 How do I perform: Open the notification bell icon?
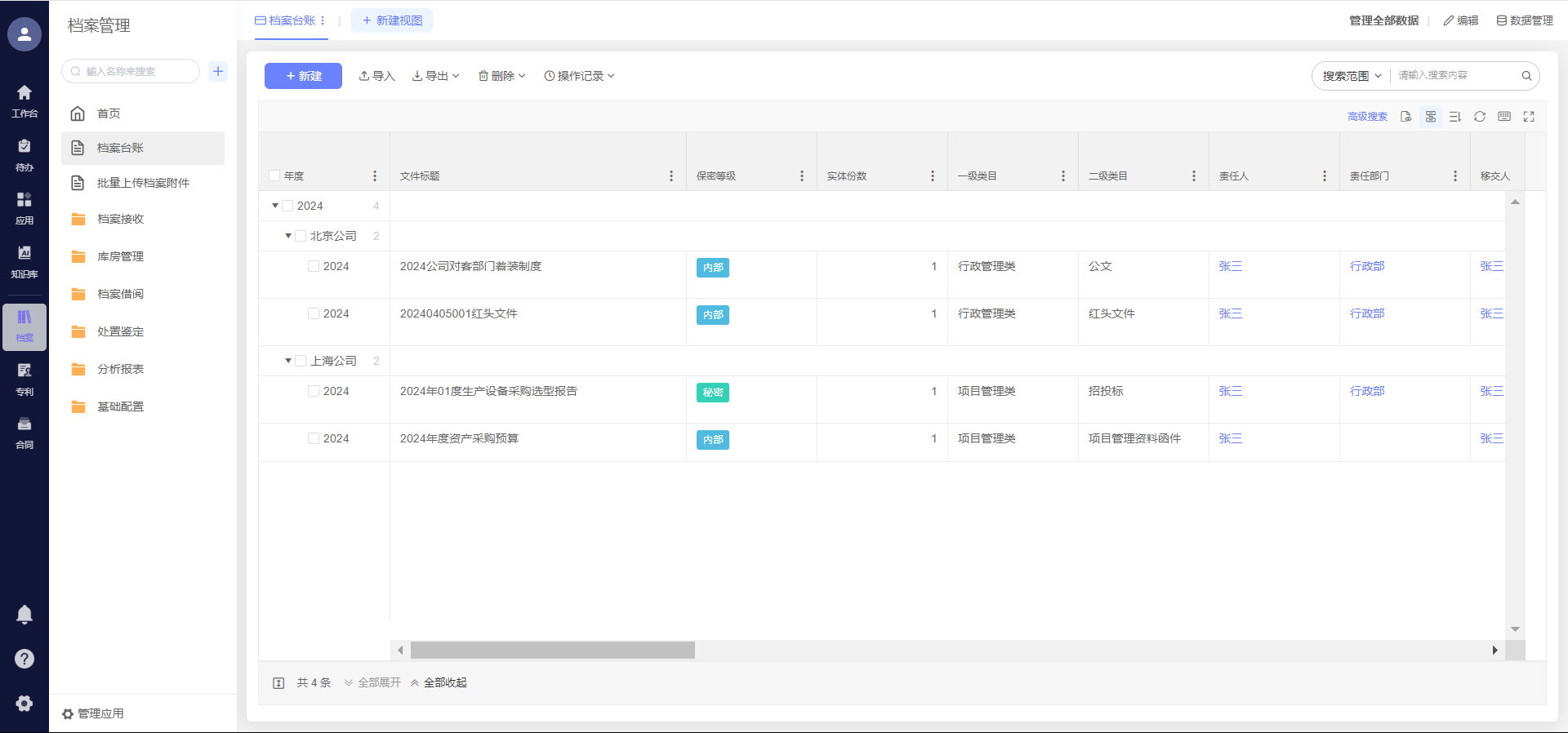pyautogui.click(x=24, y=615)
